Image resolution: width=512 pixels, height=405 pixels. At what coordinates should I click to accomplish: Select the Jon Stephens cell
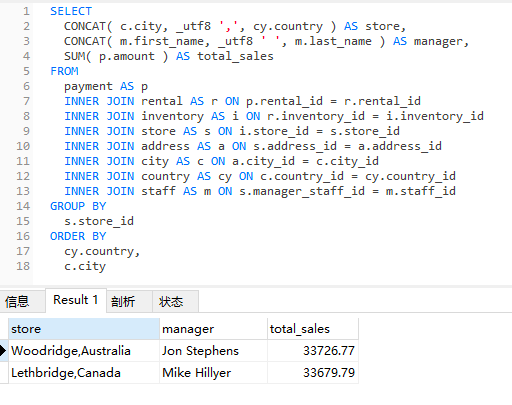pyautogui.click(x=213, y=351)
